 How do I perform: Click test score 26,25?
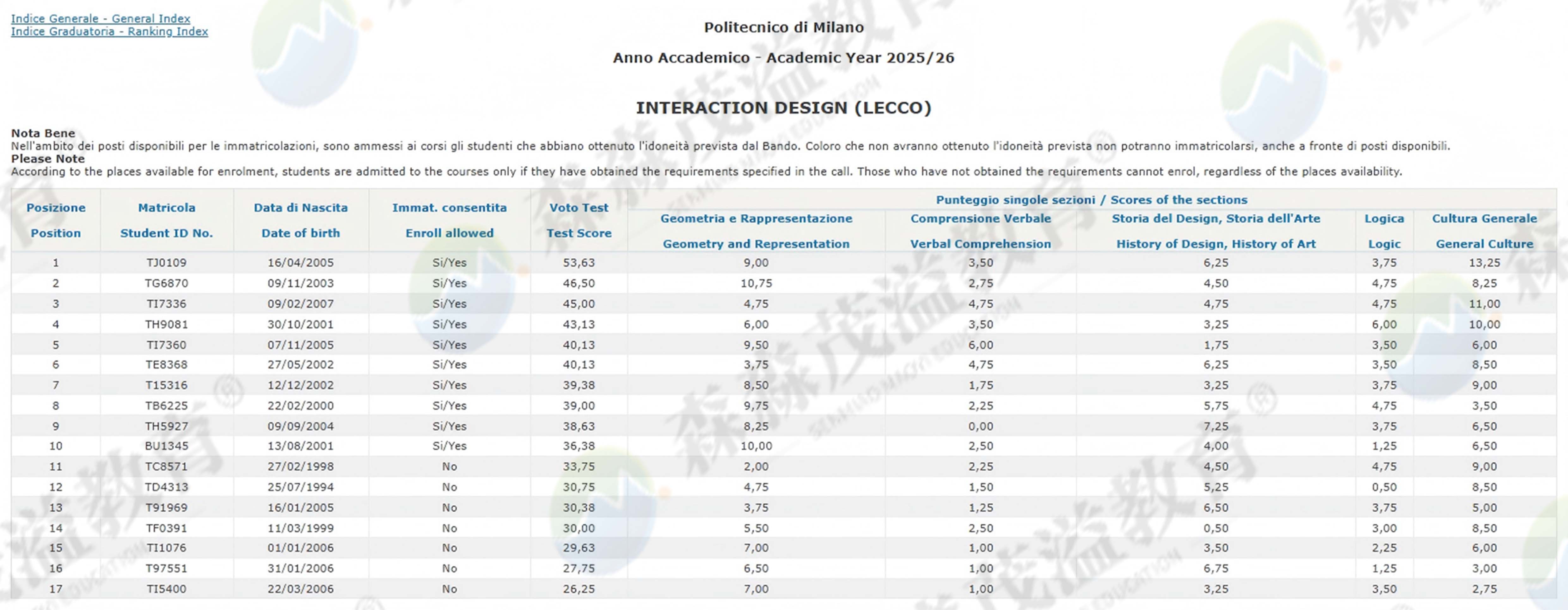(579, 589)
